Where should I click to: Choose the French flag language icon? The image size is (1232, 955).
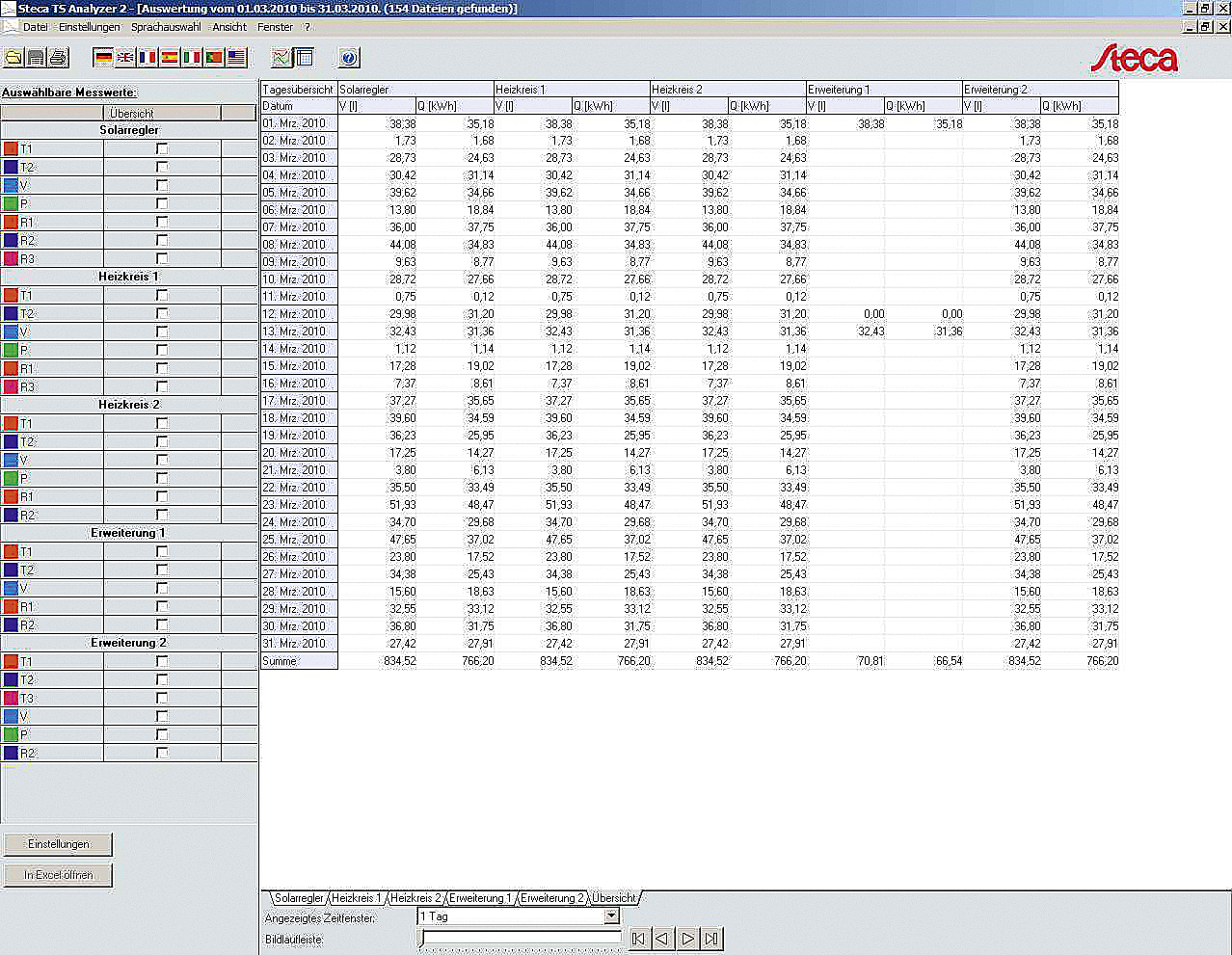click(x=147, y=58)
